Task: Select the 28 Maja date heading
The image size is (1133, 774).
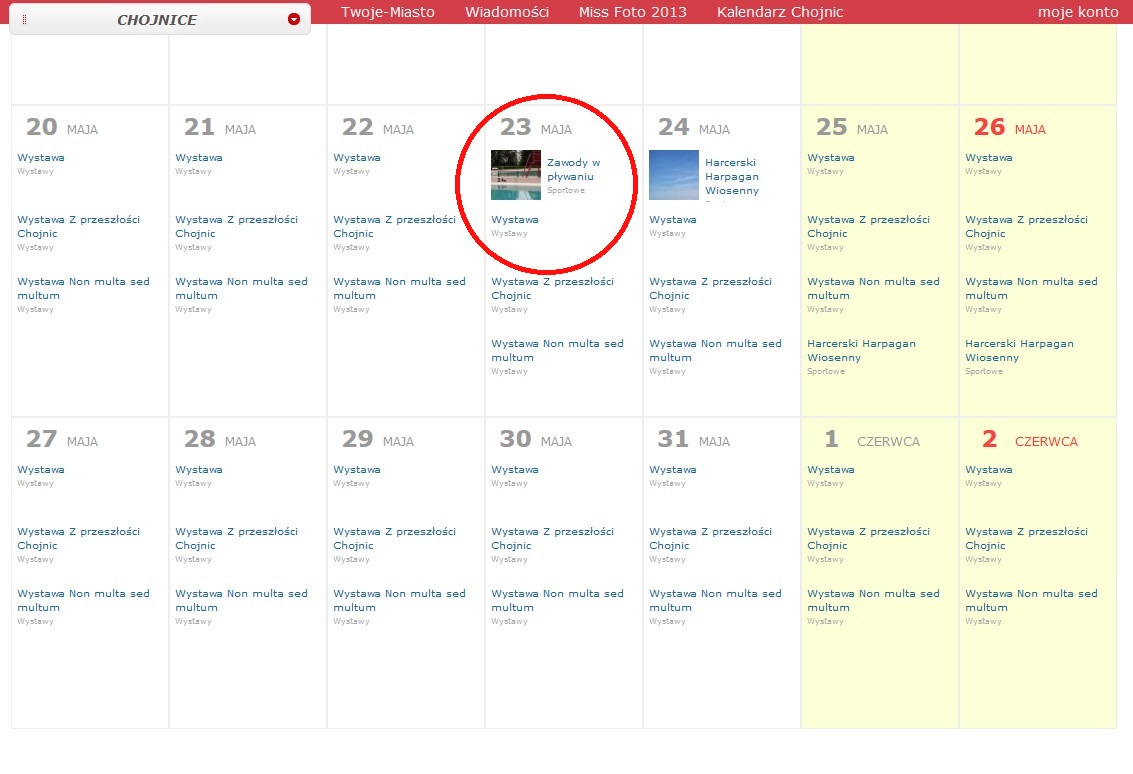Action: 220,439
